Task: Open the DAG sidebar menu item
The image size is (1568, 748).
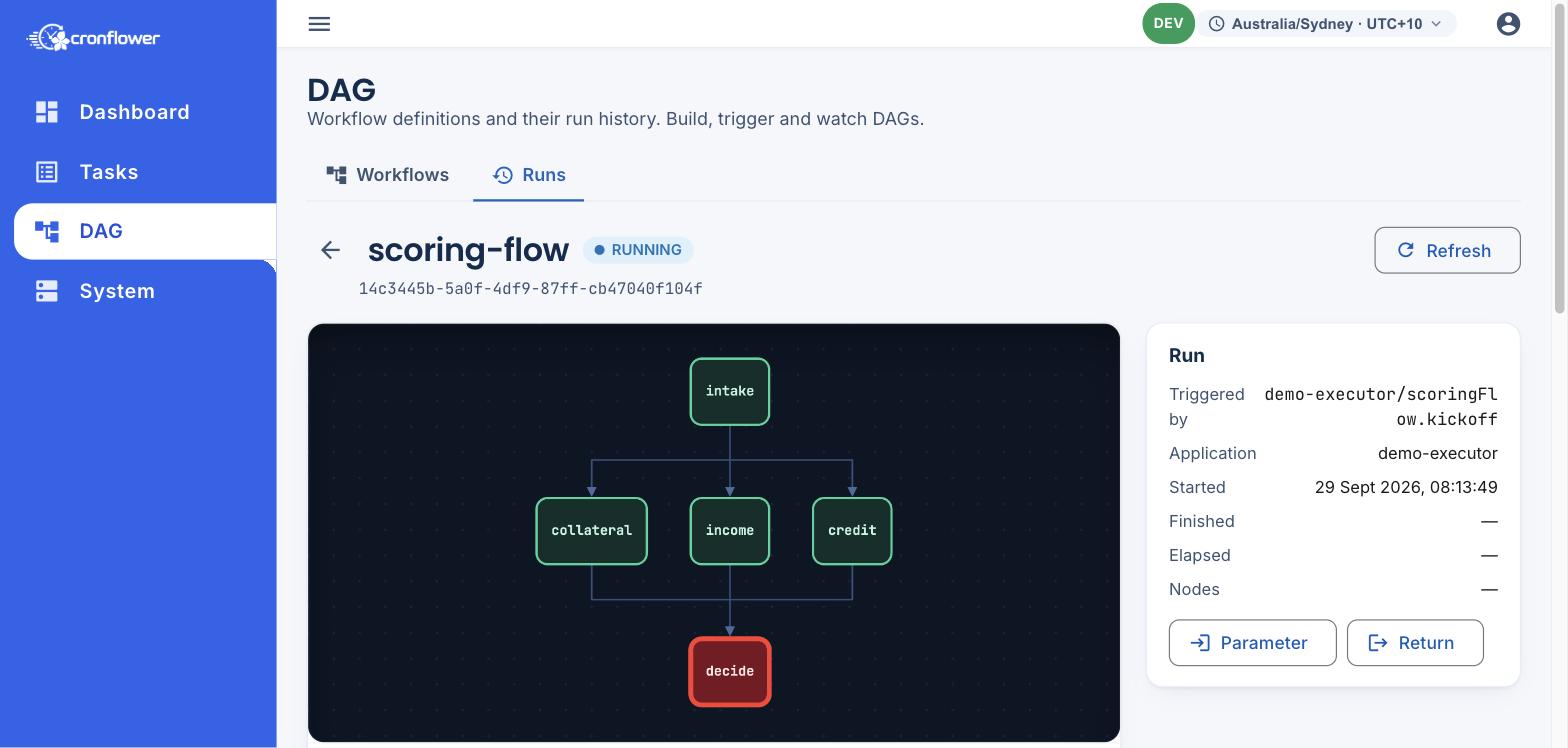Action: pyautogui.click(x=145, y=231)
